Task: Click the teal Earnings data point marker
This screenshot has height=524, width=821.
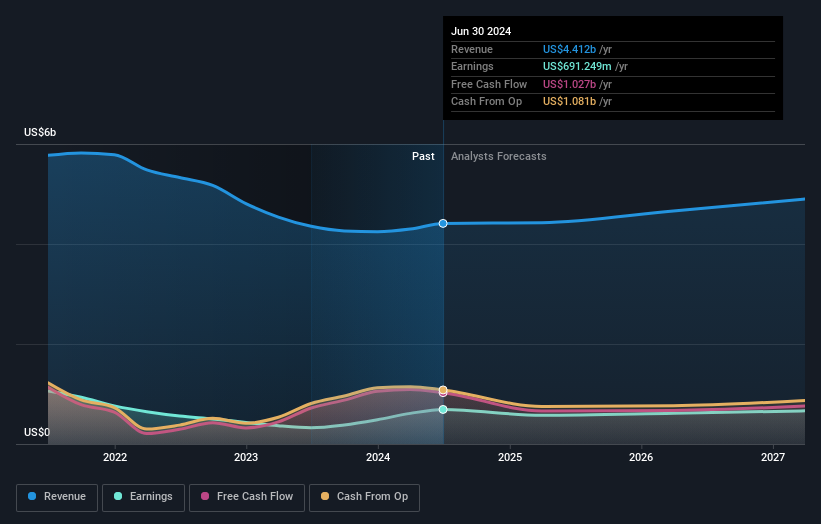Action: pyautogui.click(x=443, y=409)
